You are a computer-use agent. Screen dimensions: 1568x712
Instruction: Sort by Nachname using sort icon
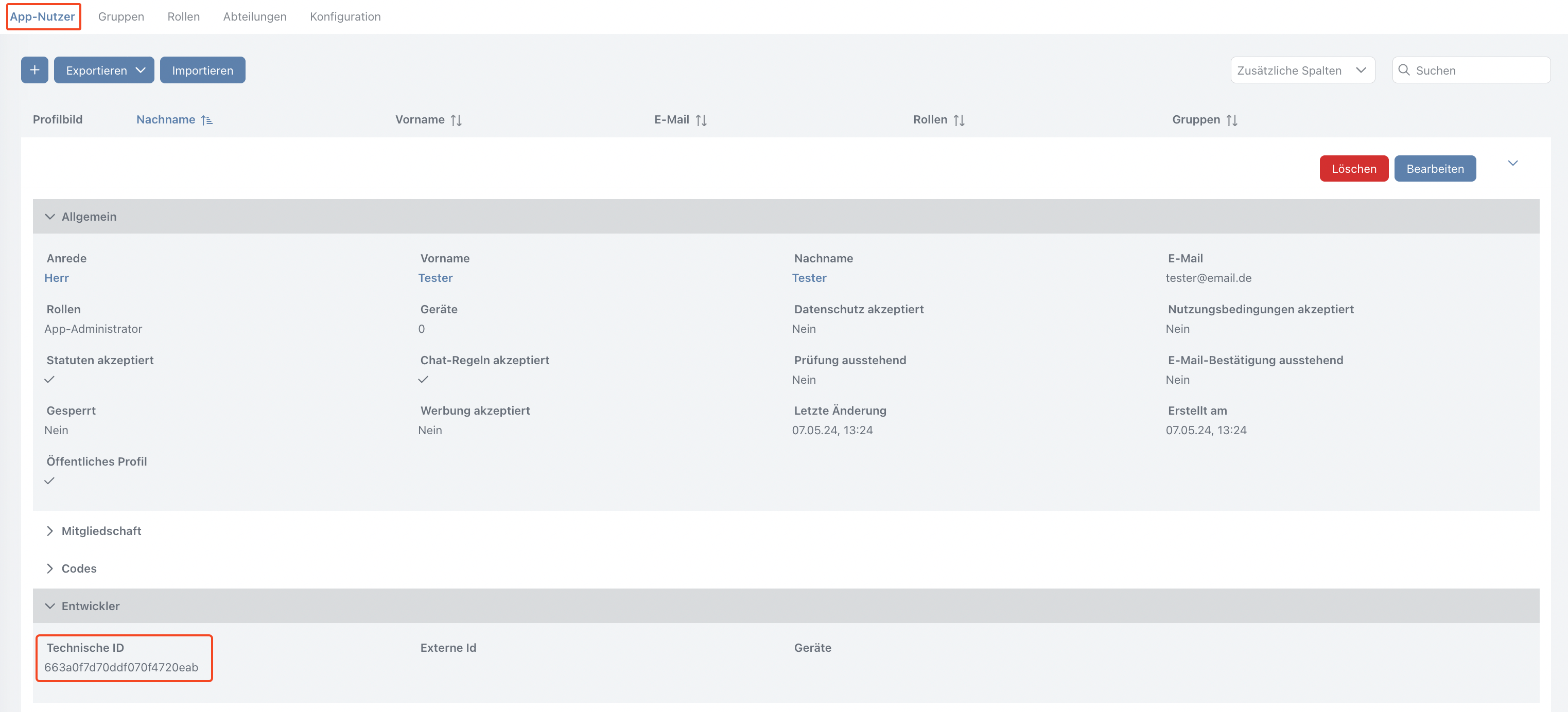point(207,120)
